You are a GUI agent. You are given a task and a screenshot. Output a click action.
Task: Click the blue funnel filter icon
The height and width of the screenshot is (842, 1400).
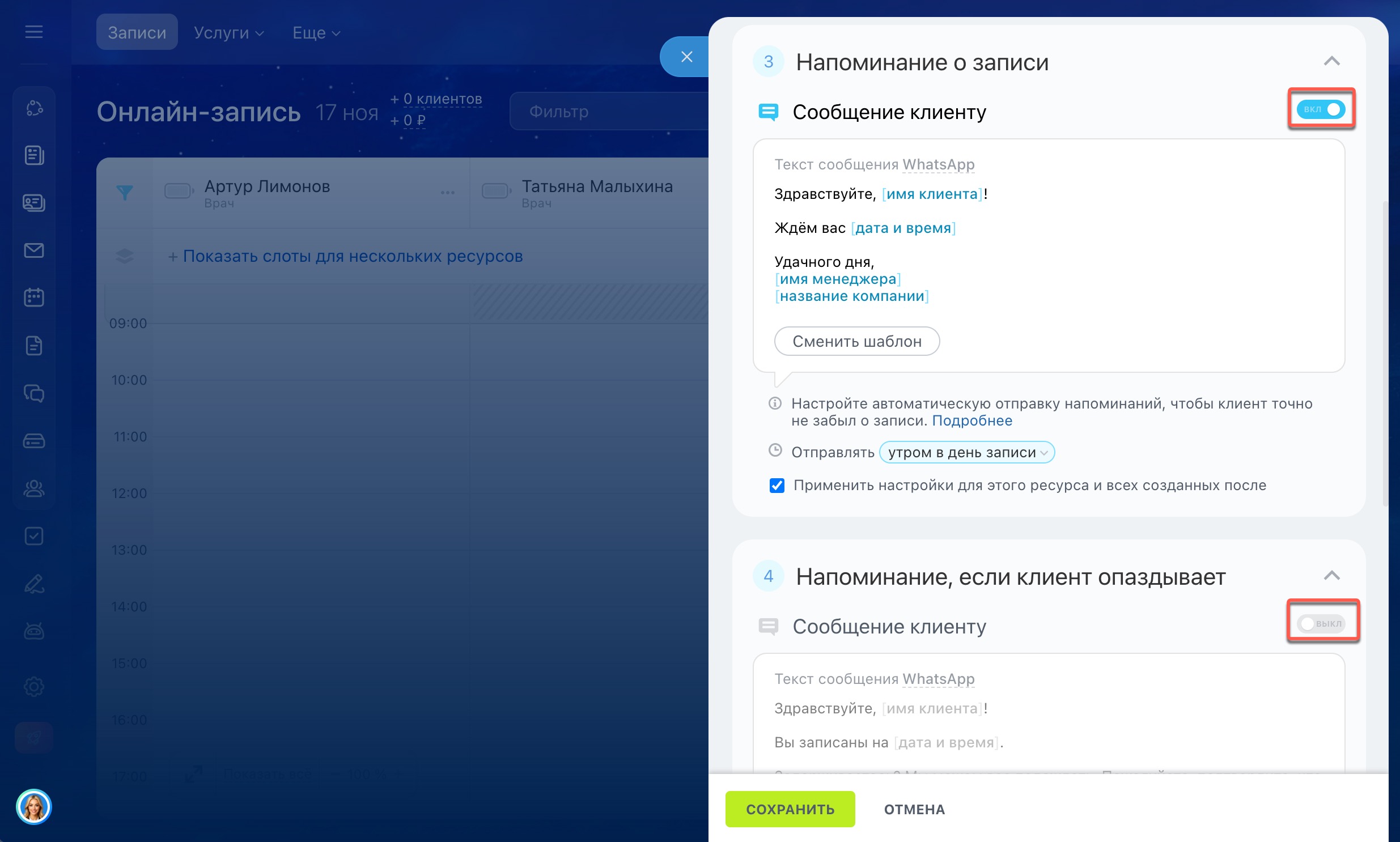pyautogui.click(x=125, y=192)
